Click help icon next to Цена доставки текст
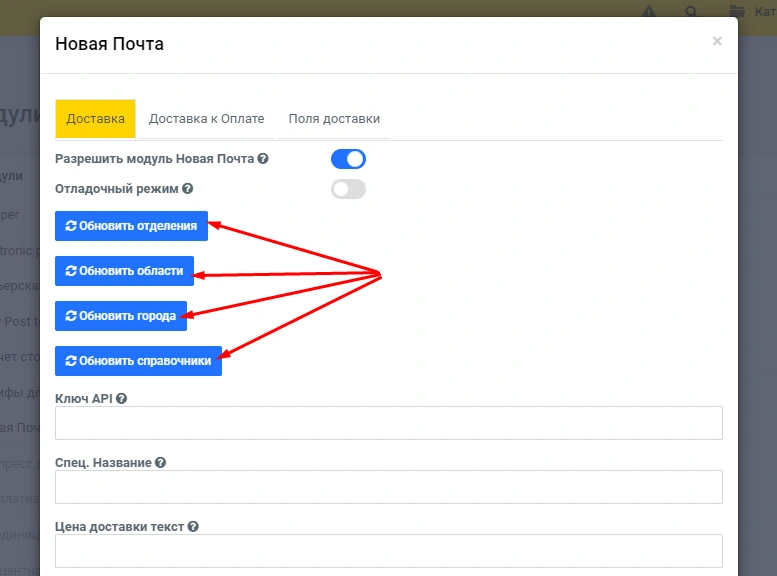The width and height of the screenshot is (777, 576). (193, 527)
